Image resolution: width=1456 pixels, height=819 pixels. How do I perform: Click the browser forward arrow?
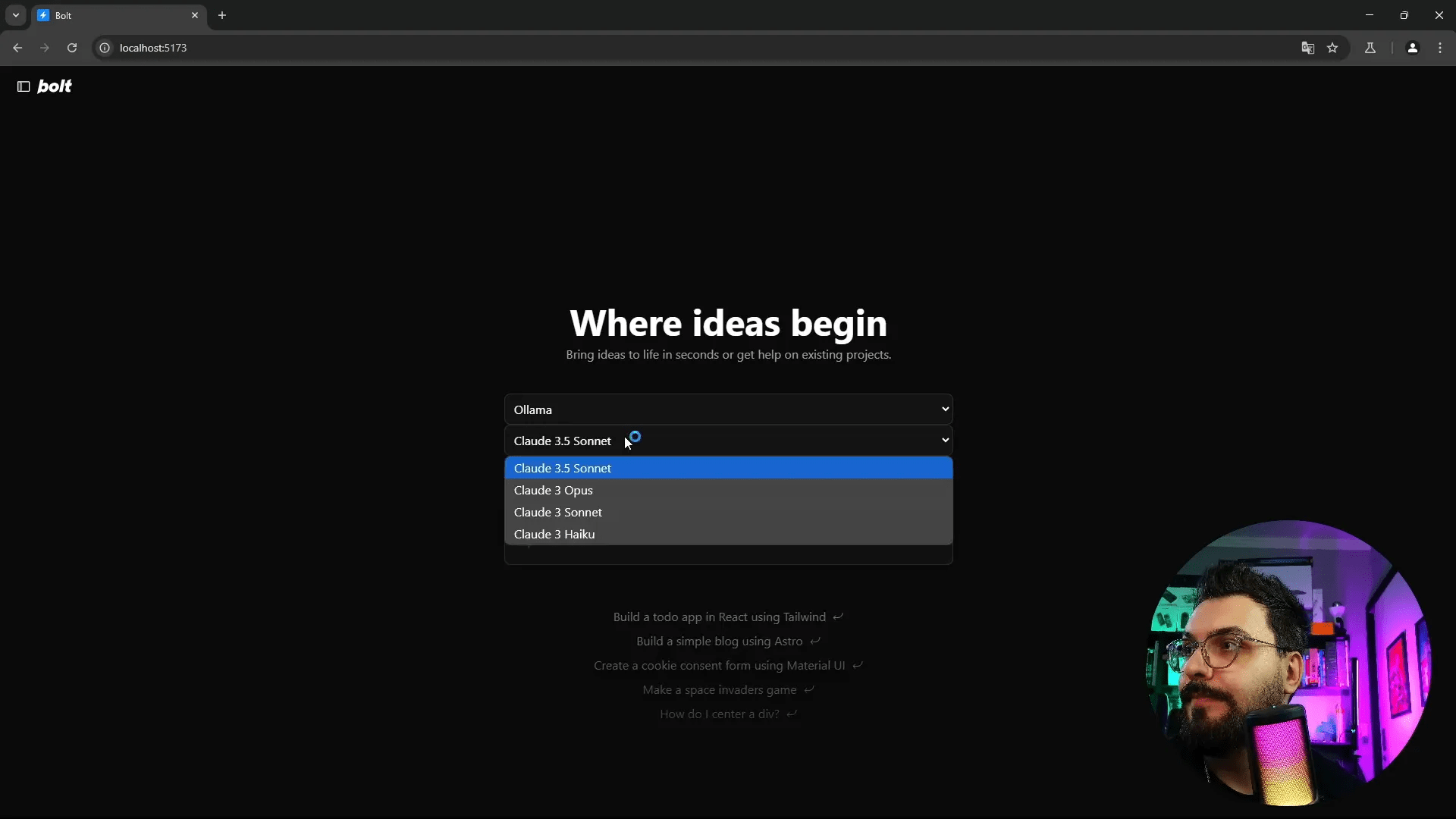pyautogui.click(x=45, y=48)
